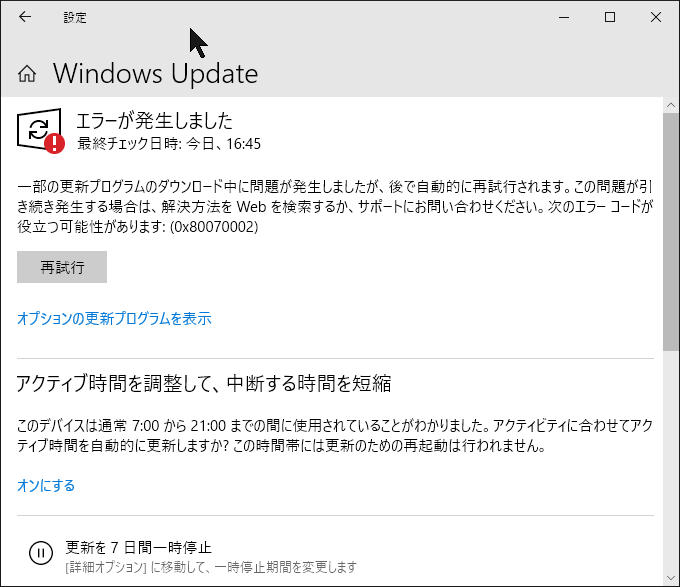This screenshot has width=680, height=587.
Task: Click the vertical scrollbar thumb
Action: (x=671, y=232)
